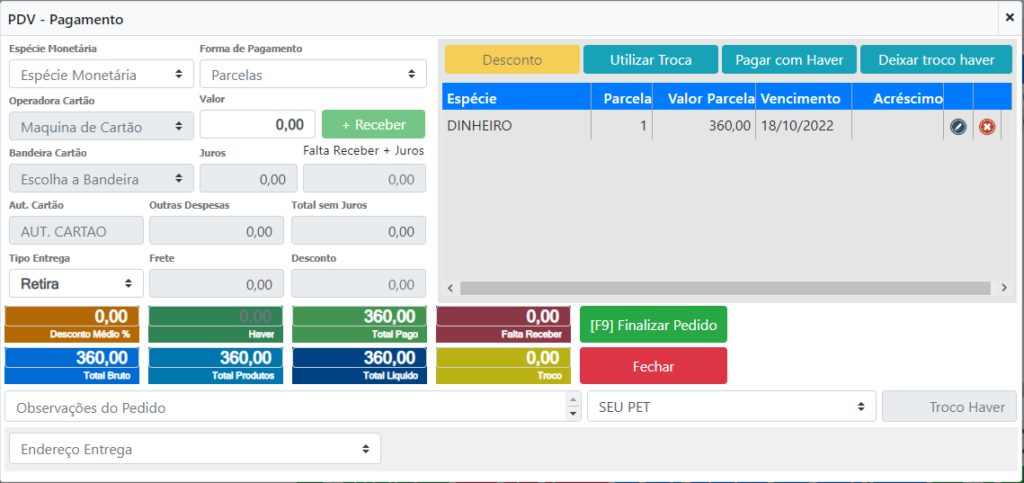Select the SEU PET dropdown
Screen dimensions: 1024x483
(x=729, y=407)
